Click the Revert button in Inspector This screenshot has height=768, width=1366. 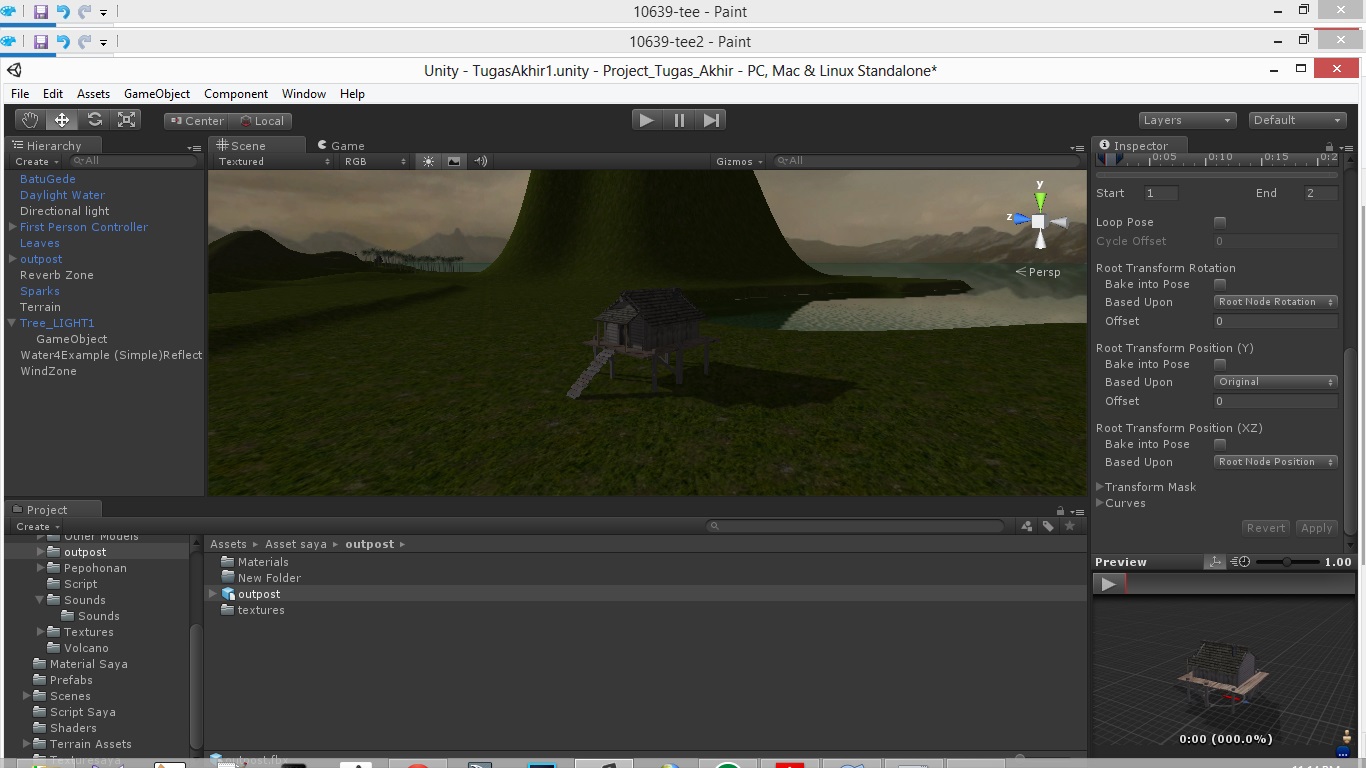[x=1266, y=528]
